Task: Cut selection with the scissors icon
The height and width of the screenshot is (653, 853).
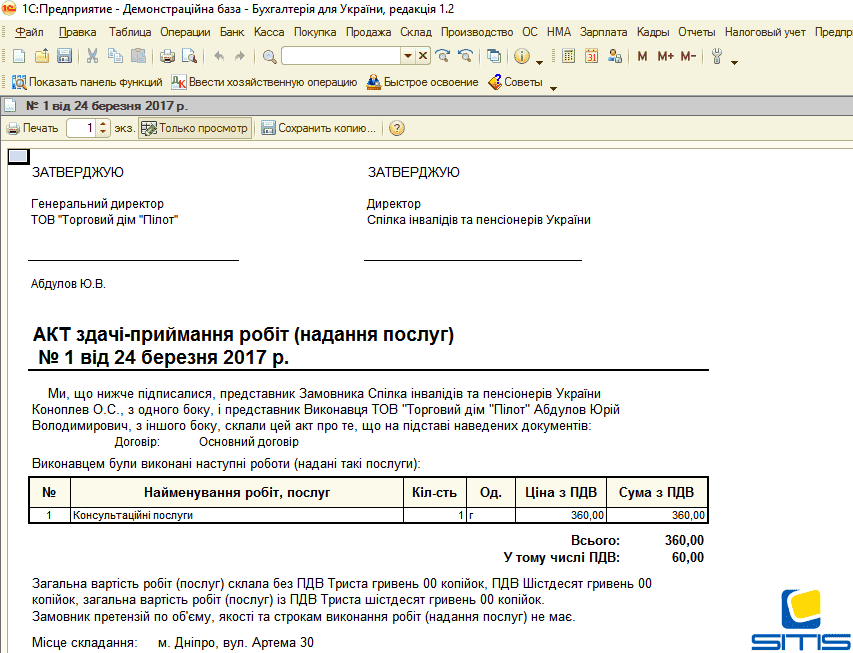Action: click(92, 56)
